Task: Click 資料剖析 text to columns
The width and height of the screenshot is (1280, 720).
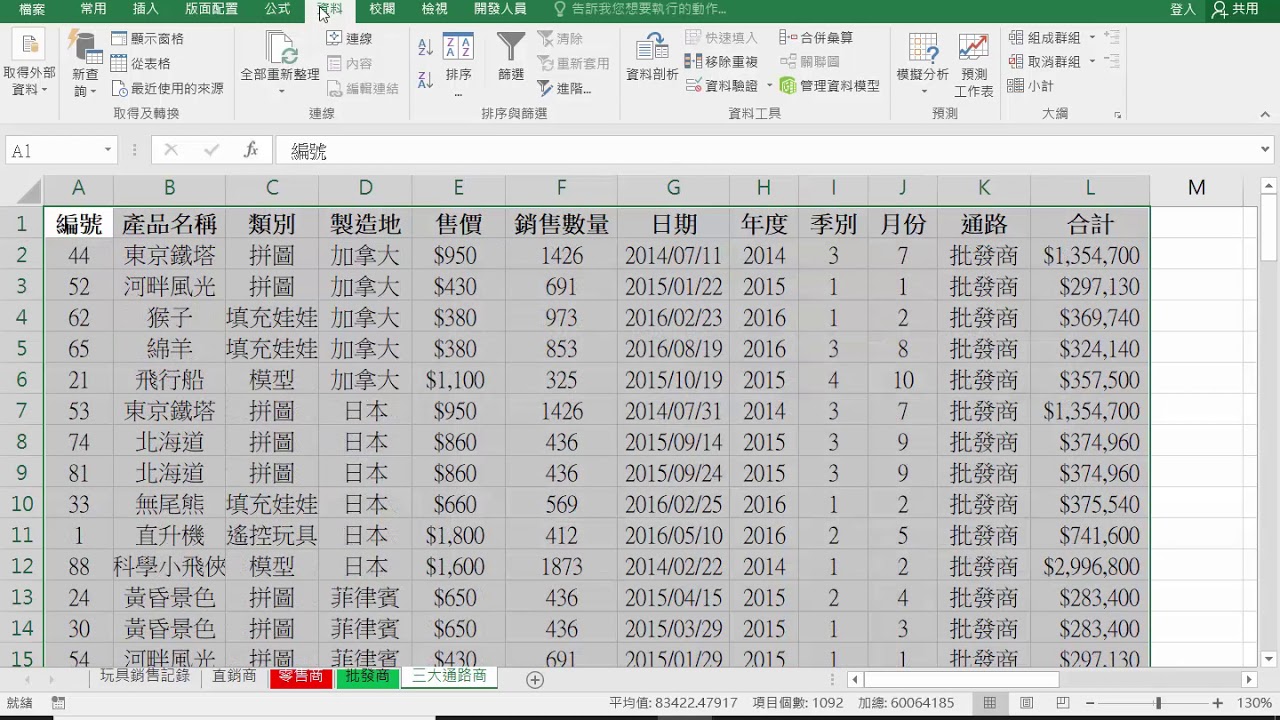Action: point(652,58)
